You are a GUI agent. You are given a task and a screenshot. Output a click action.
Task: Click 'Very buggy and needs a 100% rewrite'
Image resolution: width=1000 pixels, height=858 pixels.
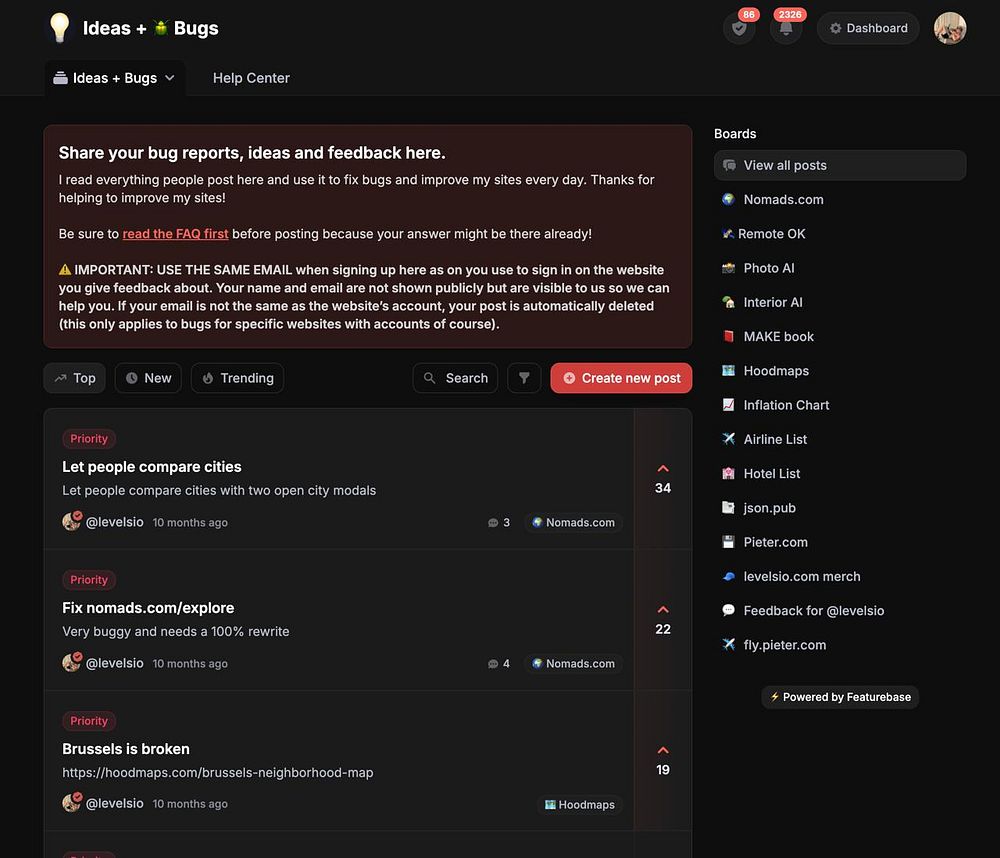click(x=175, y=632)
